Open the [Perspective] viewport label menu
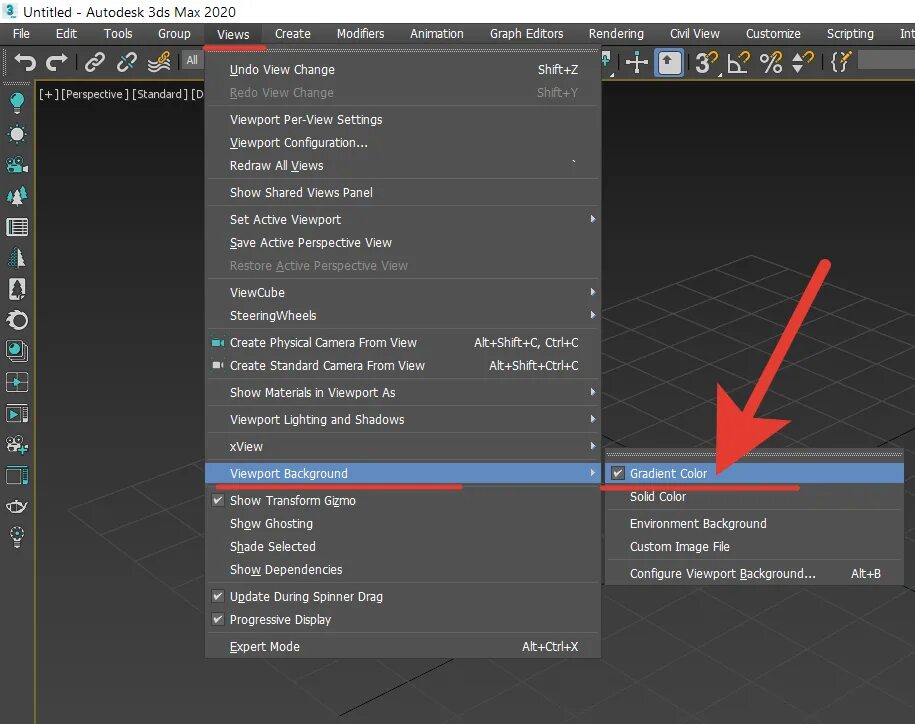915x724 pixels. pyautogui.click(x=95, y=94)
